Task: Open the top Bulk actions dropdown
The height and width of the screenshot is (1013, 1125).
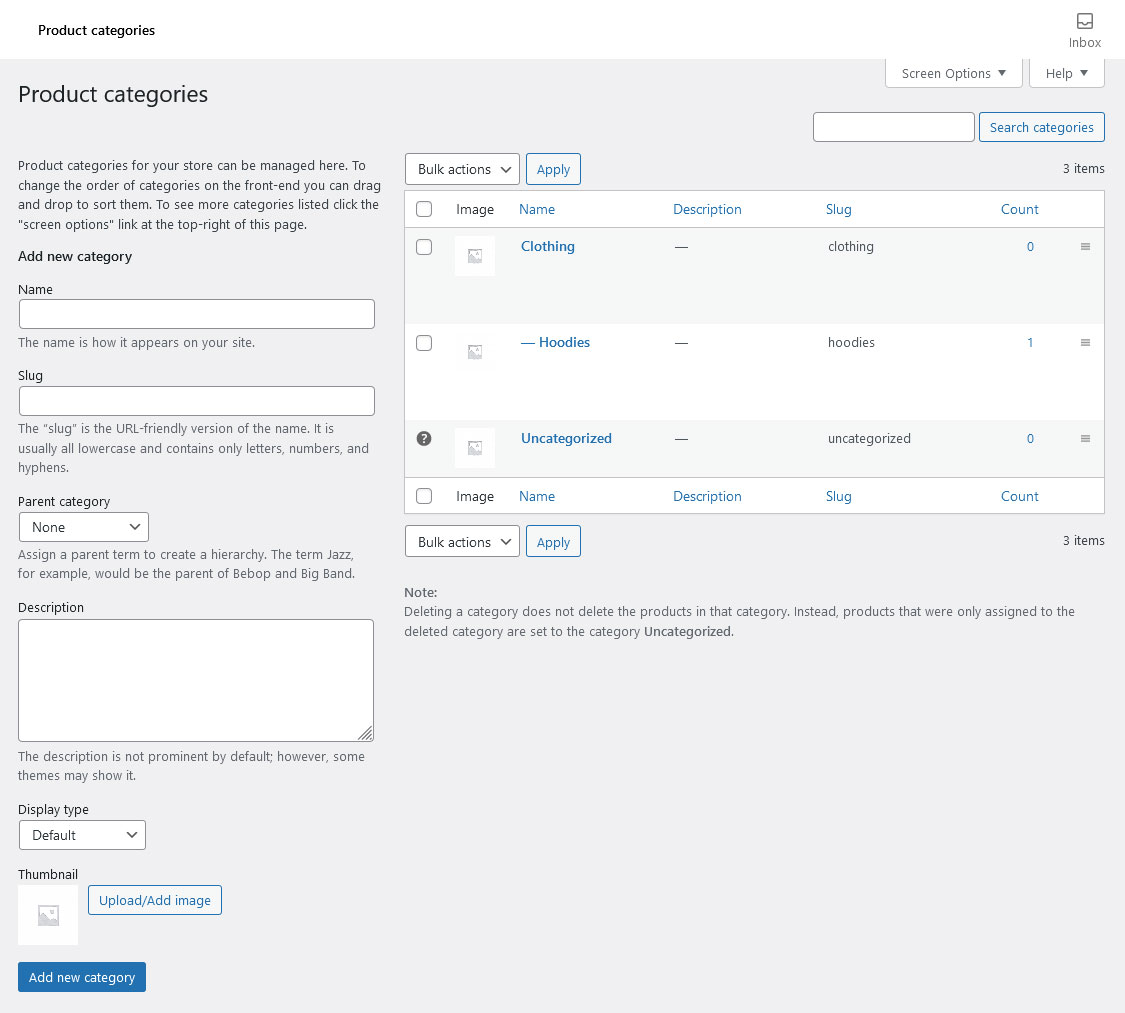Action: point(462,169)
